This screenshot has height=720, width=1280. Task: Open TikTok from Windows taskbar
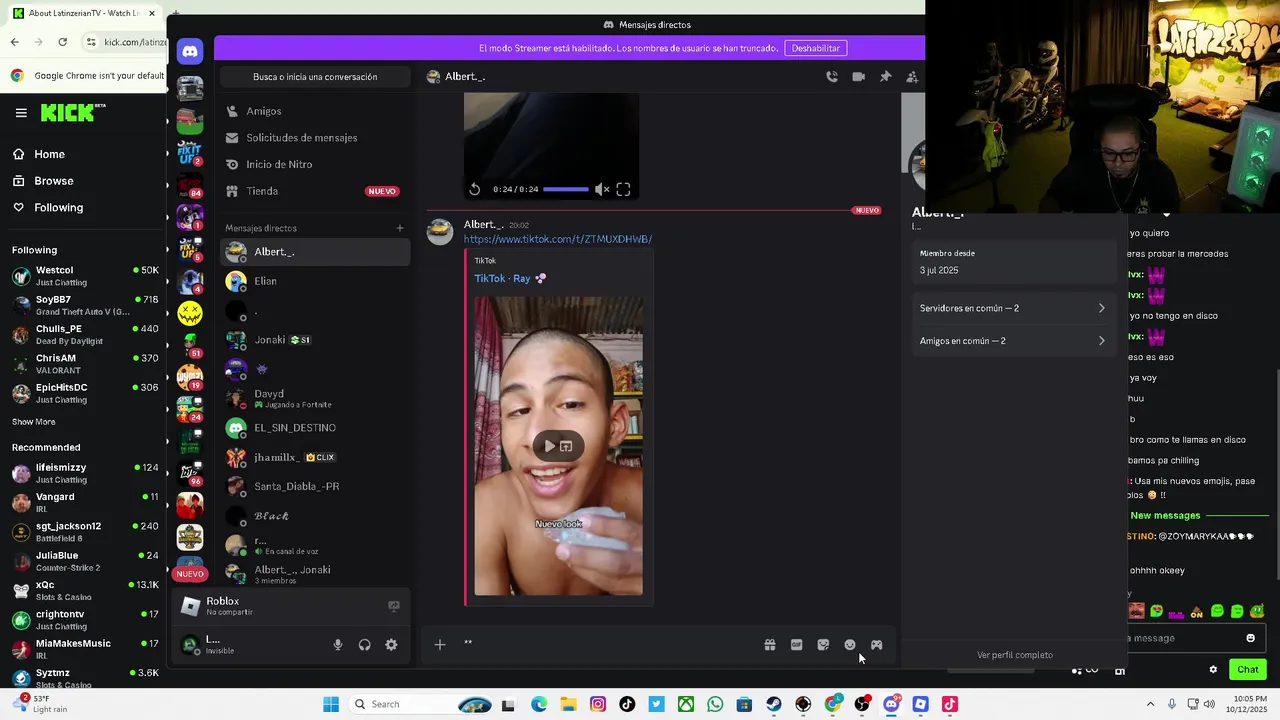(x=627, y=704)
